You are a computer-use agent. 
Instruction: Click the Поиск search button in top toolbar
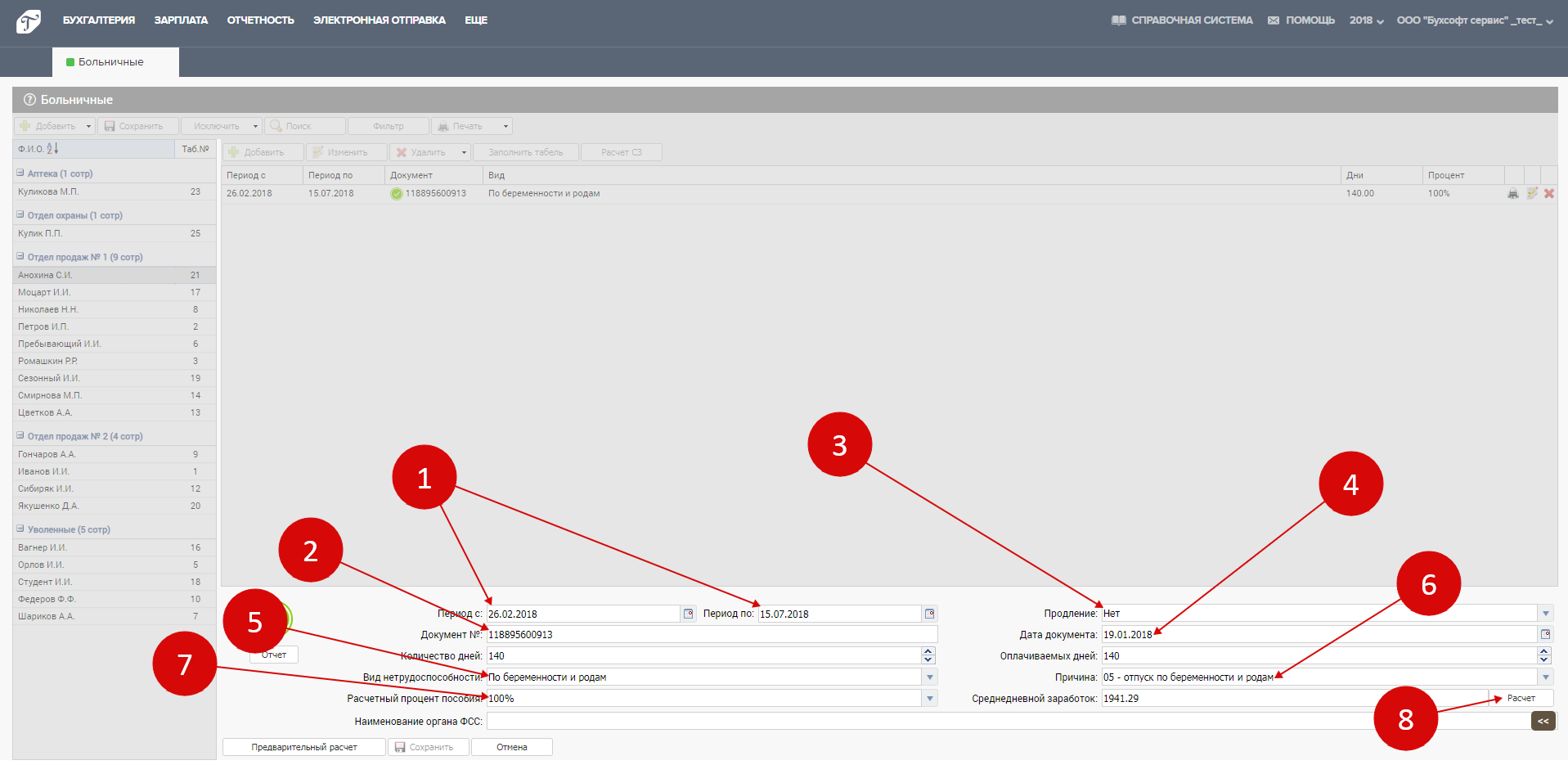point(305,126)
